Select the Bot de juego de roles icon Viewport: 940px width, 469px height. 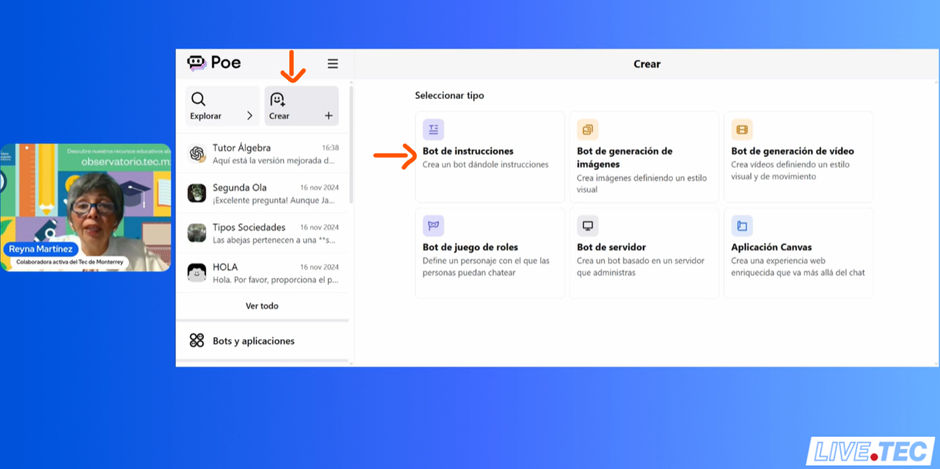(x=433, y=225)
